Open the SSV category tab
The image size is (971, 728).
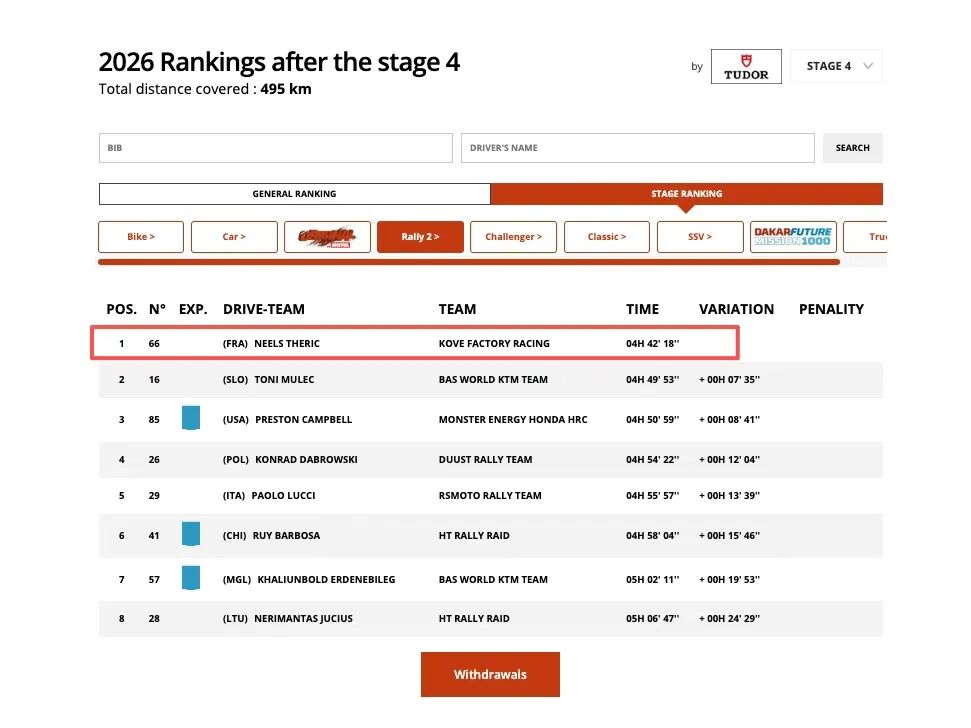coord(700,237)
